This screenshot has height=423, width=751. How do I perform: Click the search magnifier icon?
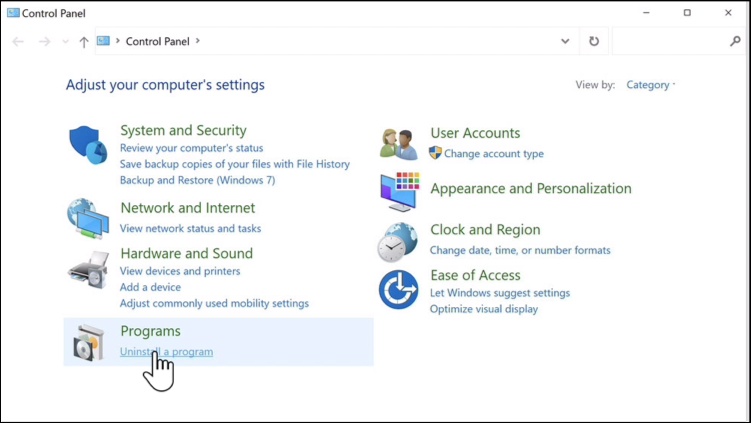click(x=735, y=41)
